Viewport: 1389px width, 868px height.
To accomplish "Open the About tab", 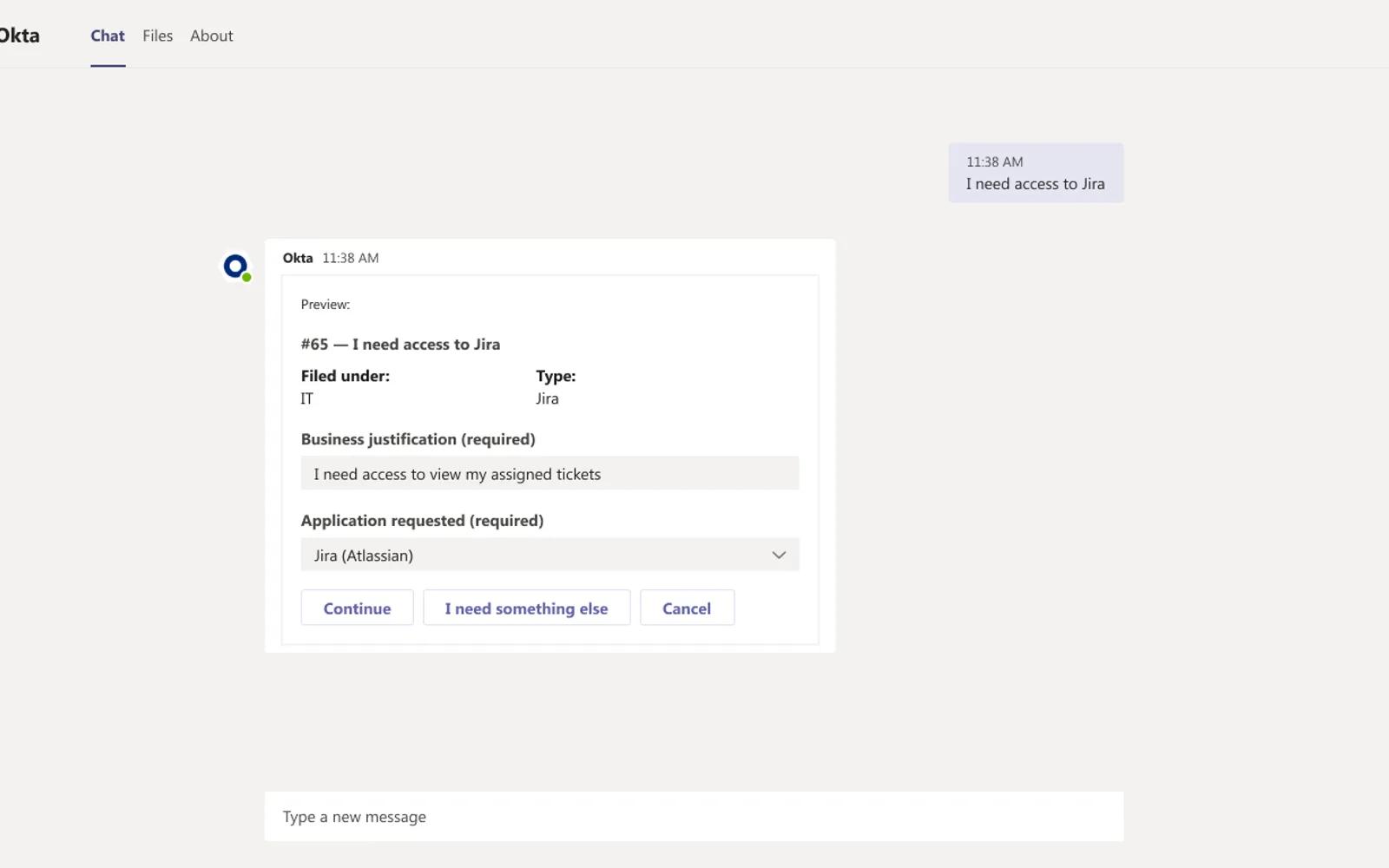I will click(x=212, y=36).
